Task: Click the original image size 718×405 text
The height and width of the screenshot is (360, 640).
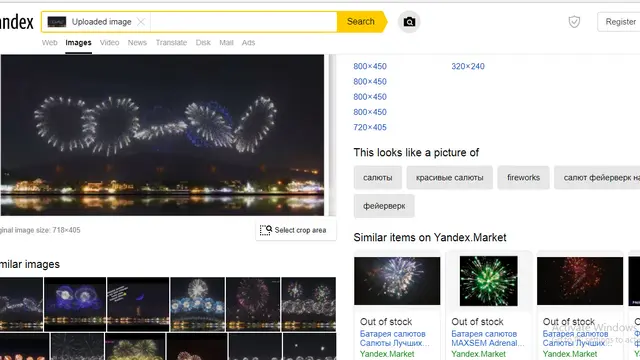Action: coord(40,230)
